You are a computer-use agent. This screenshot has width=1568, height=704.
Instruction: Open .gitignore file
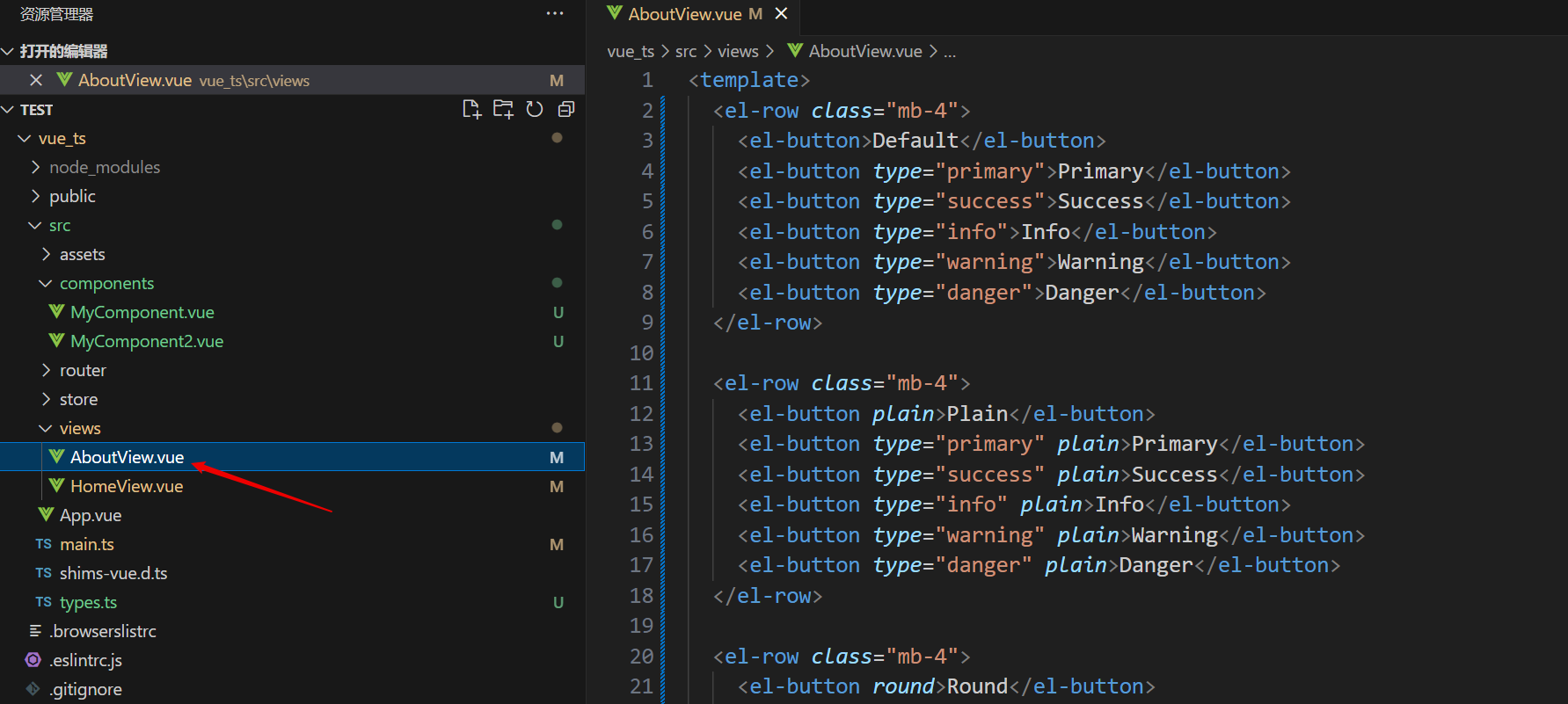[x=85, y=689]
